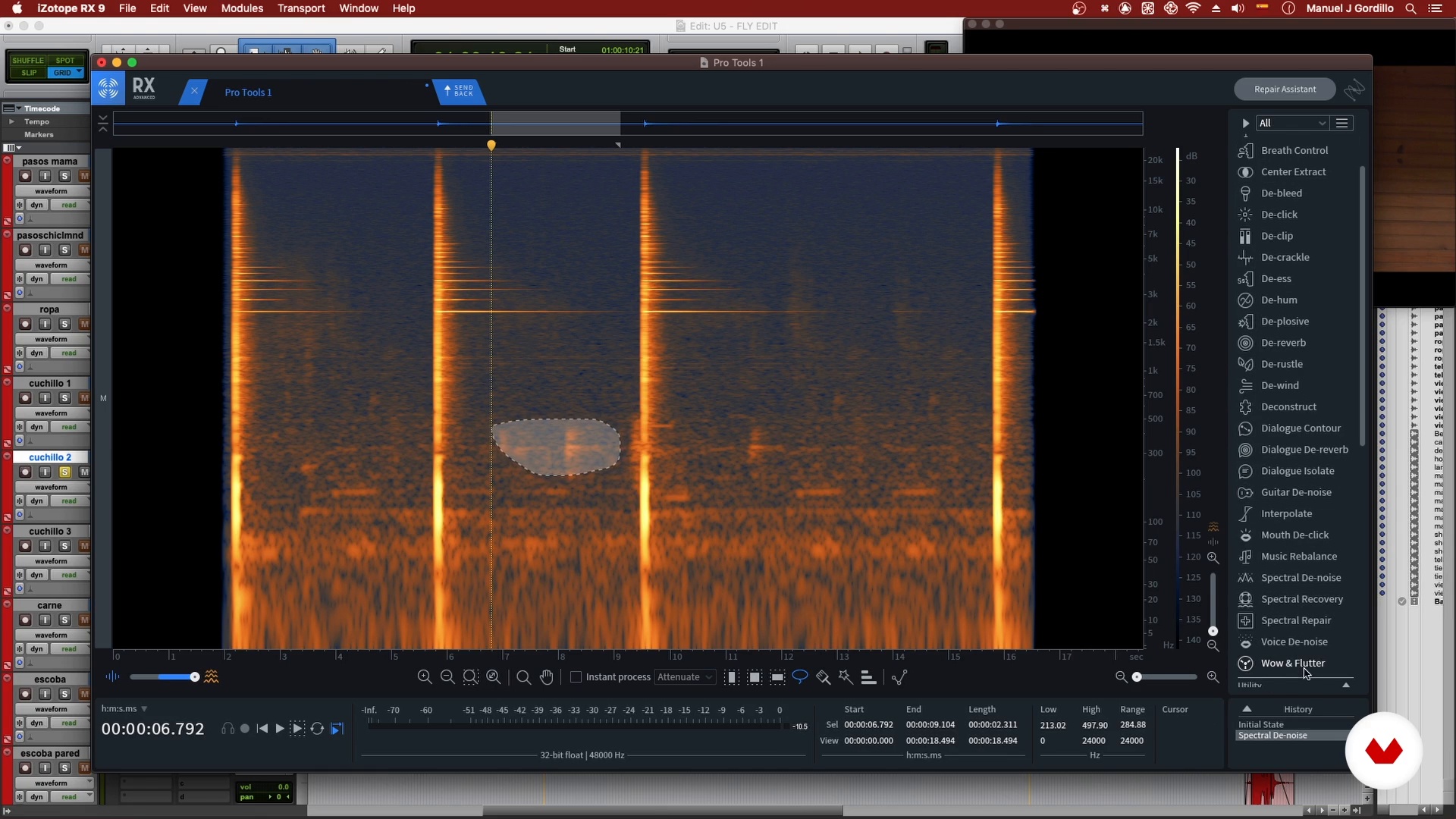This screenshot has height=819, width=1456.
Task: Open the De-plosive module
Action: pyautogui.click(x=1285, y=321)
